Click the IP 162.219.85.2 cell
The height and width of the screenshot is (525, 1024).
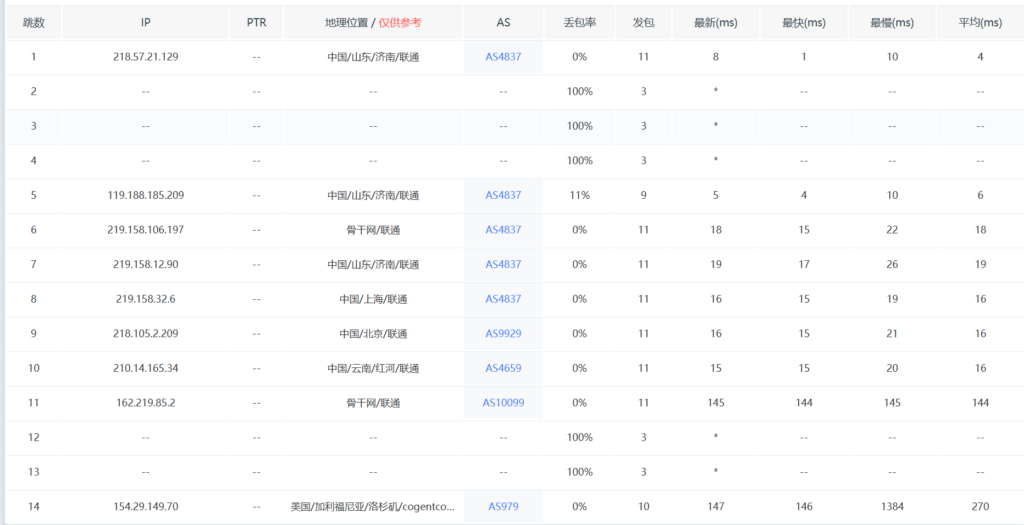146,403
